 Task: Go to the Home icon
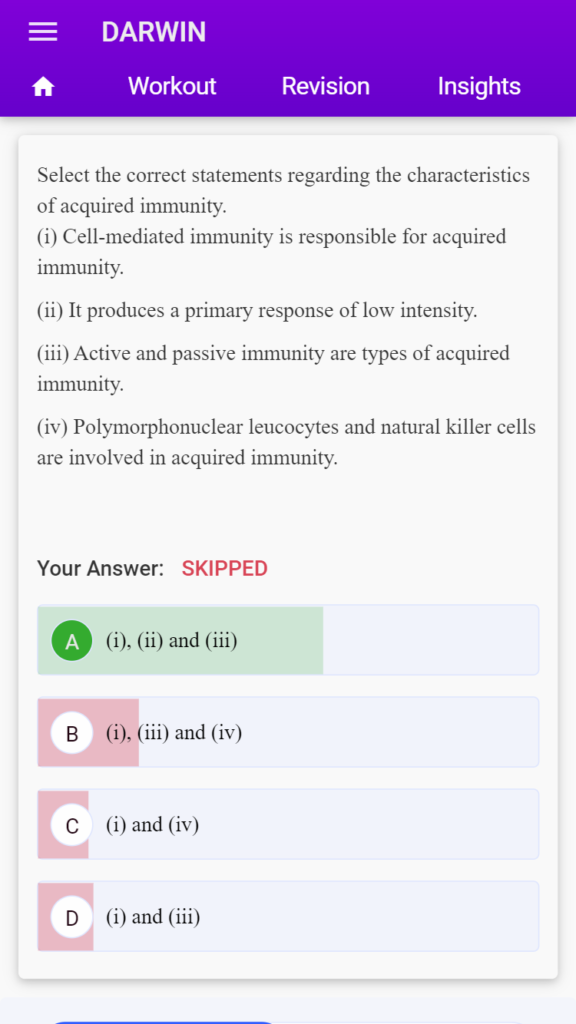point(43,87)
